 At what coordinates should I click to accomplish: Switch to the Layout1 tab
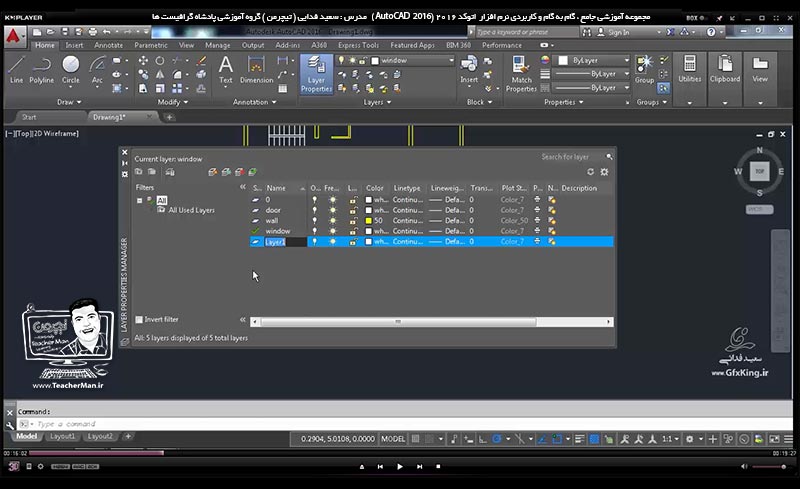tap(62, 436)
